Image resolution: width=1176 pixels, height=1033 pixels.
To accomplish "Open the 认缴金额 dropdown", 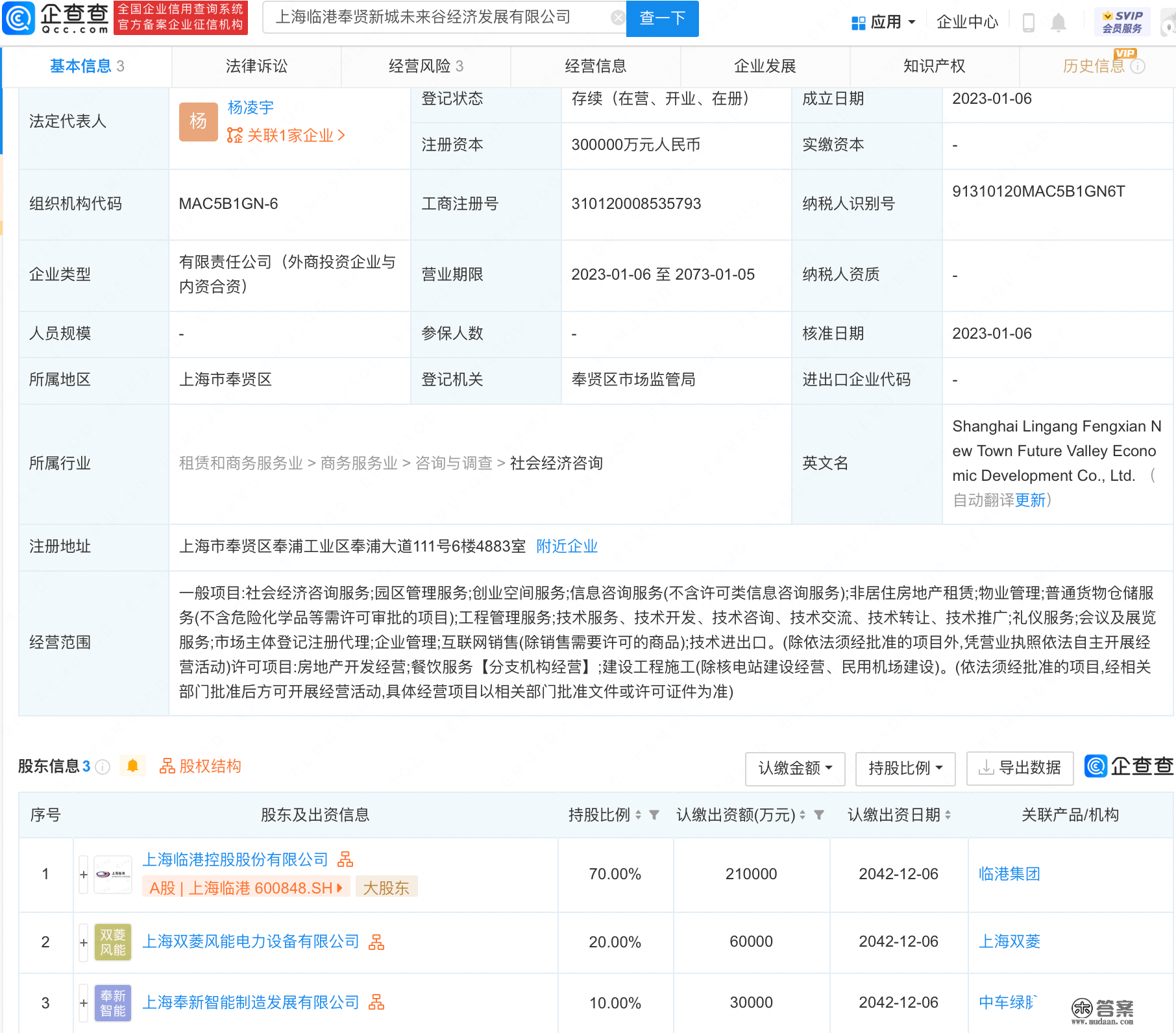I will pyautogui.click(x=795, y=768).
